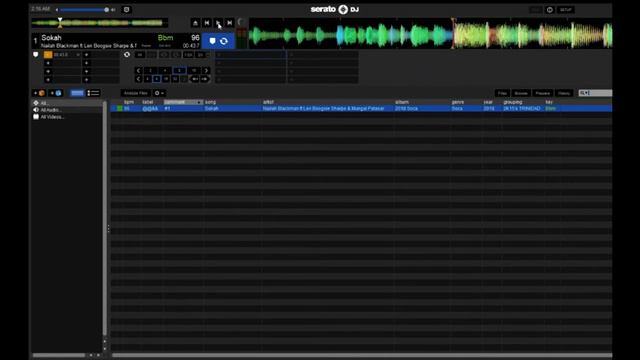Open the Browse panel tab
Viewport: 640px width, 360px height.
coord(521,93)
